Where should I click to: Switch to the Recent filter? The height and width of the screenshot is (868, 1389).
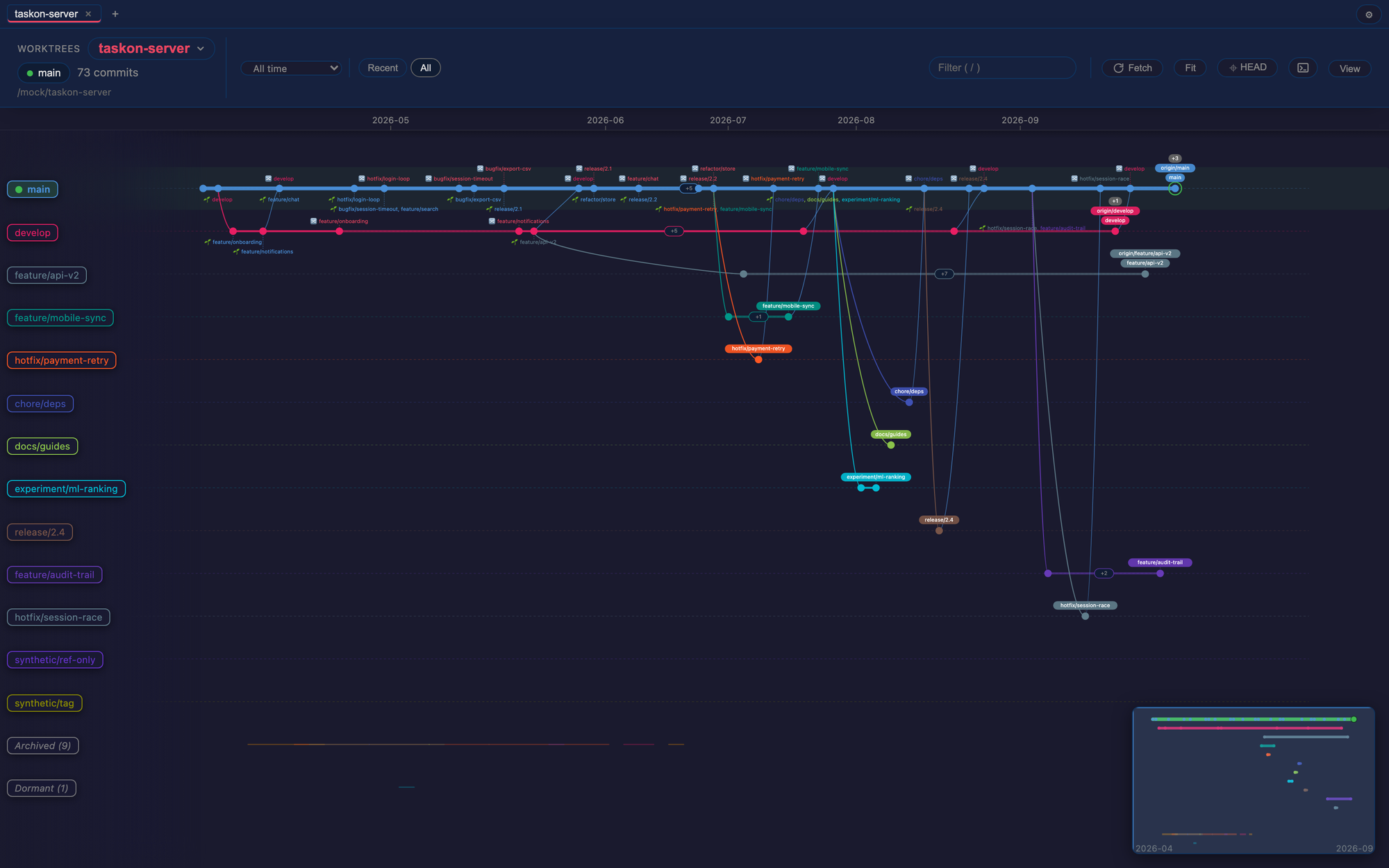pos(383,68)
